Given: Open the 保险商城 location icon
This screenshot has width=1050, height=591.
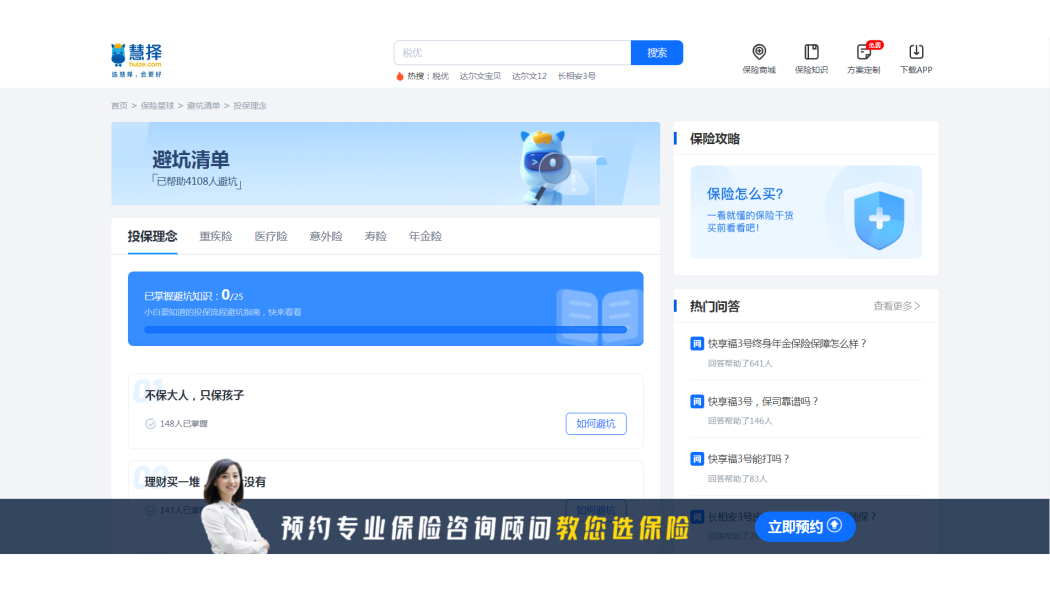Looking at the screenshot, I should click(x=759, y=52).
